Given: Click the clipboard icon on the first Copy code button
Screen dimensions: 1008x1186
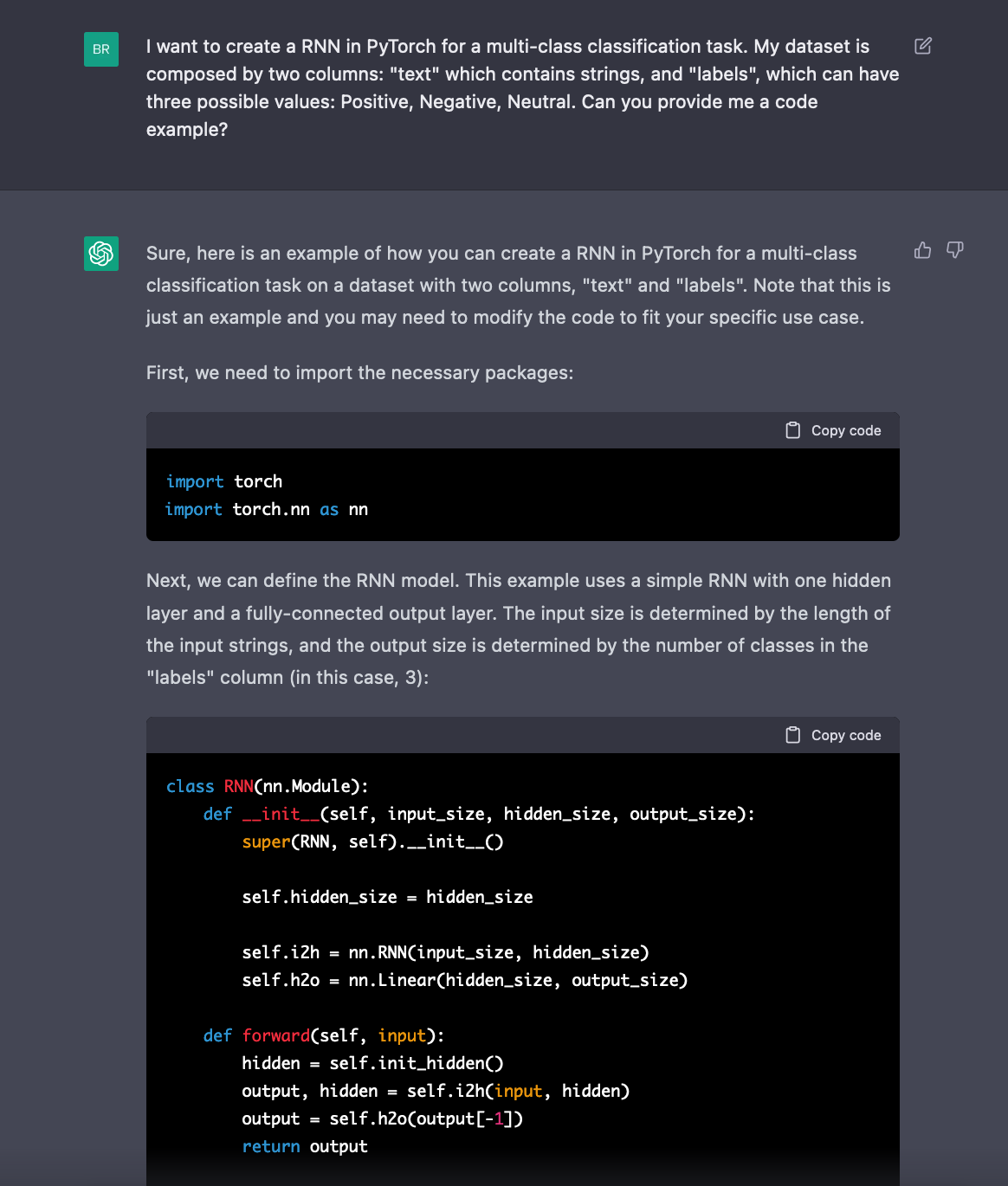Looking at the screenshot, I should coord(792,429).
